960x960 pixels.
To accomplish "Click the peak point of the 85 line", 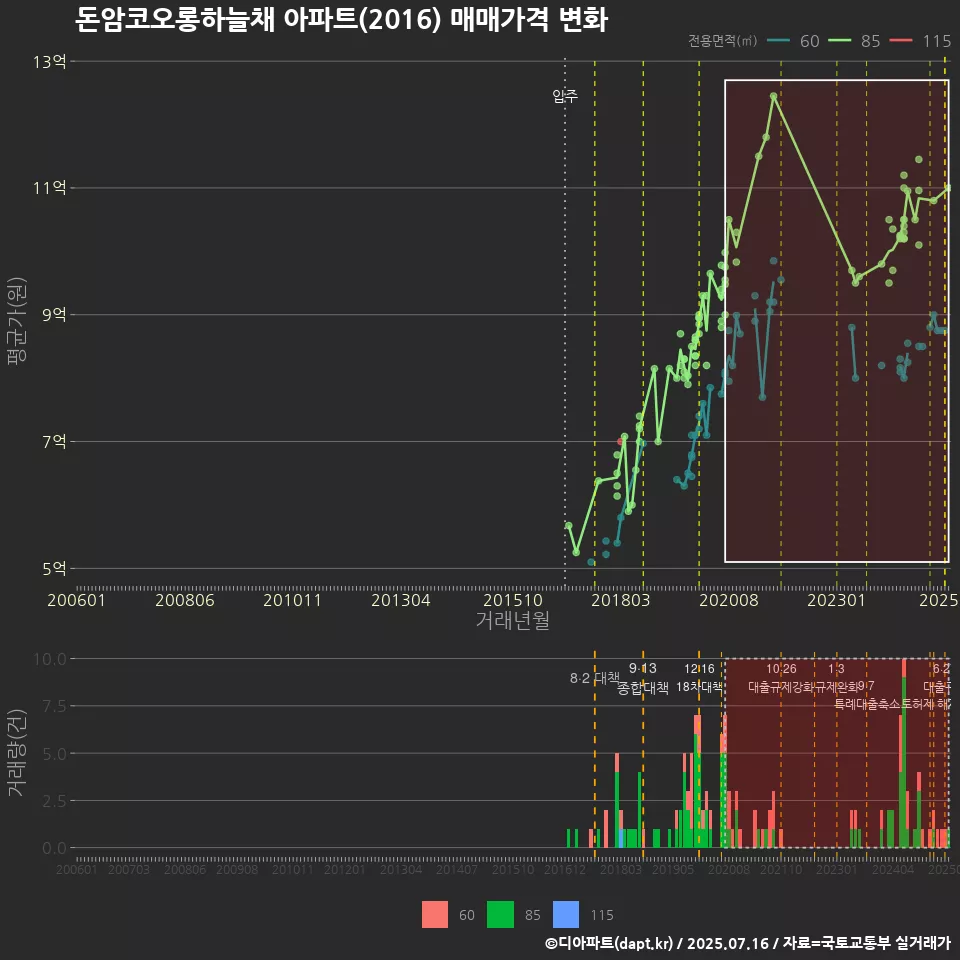I will (x=774, y=96).
